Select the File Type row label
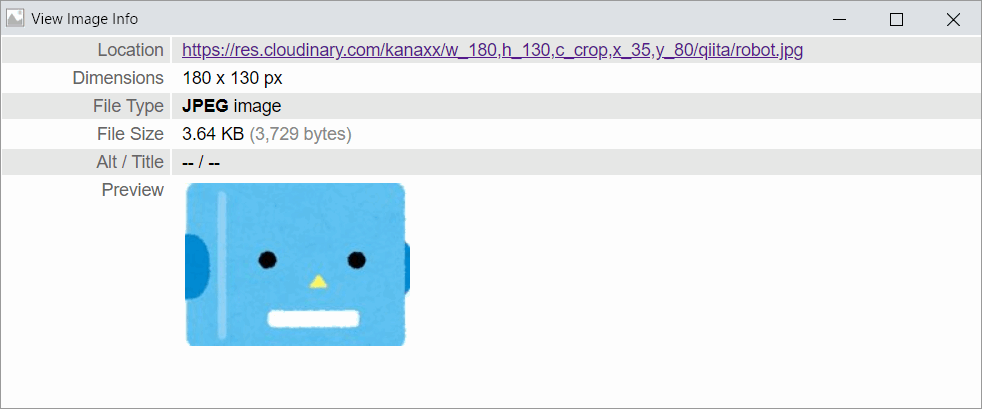This screenshot has width=982, height=409. coord(128,106)
